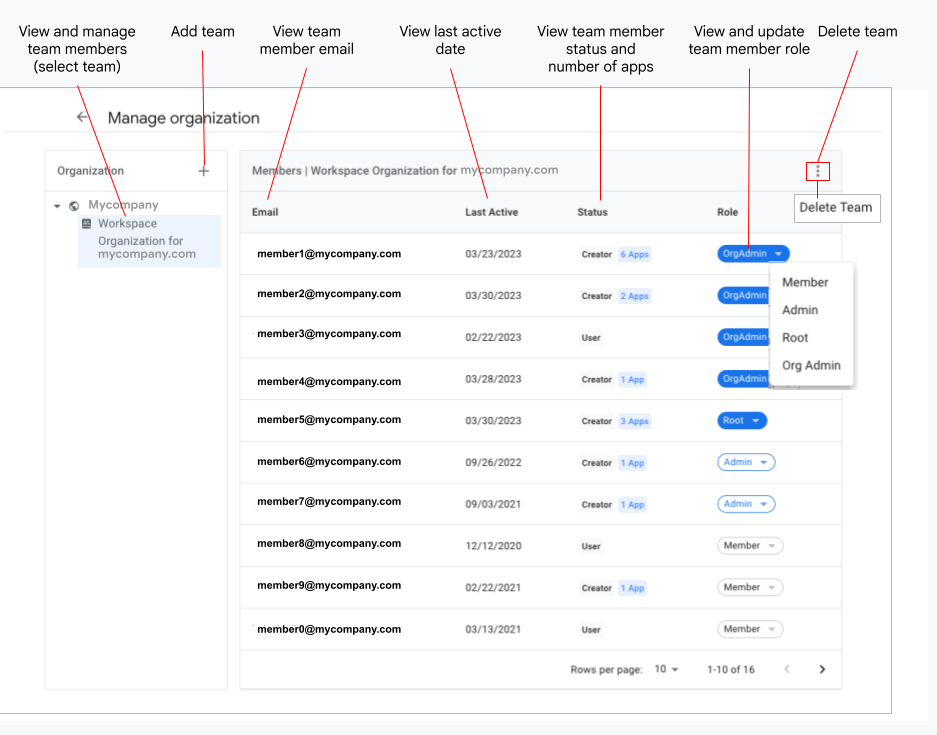The image size is (937, 735).
Task: Collapse the Mycompany tree node
Action: pos(57,206)
